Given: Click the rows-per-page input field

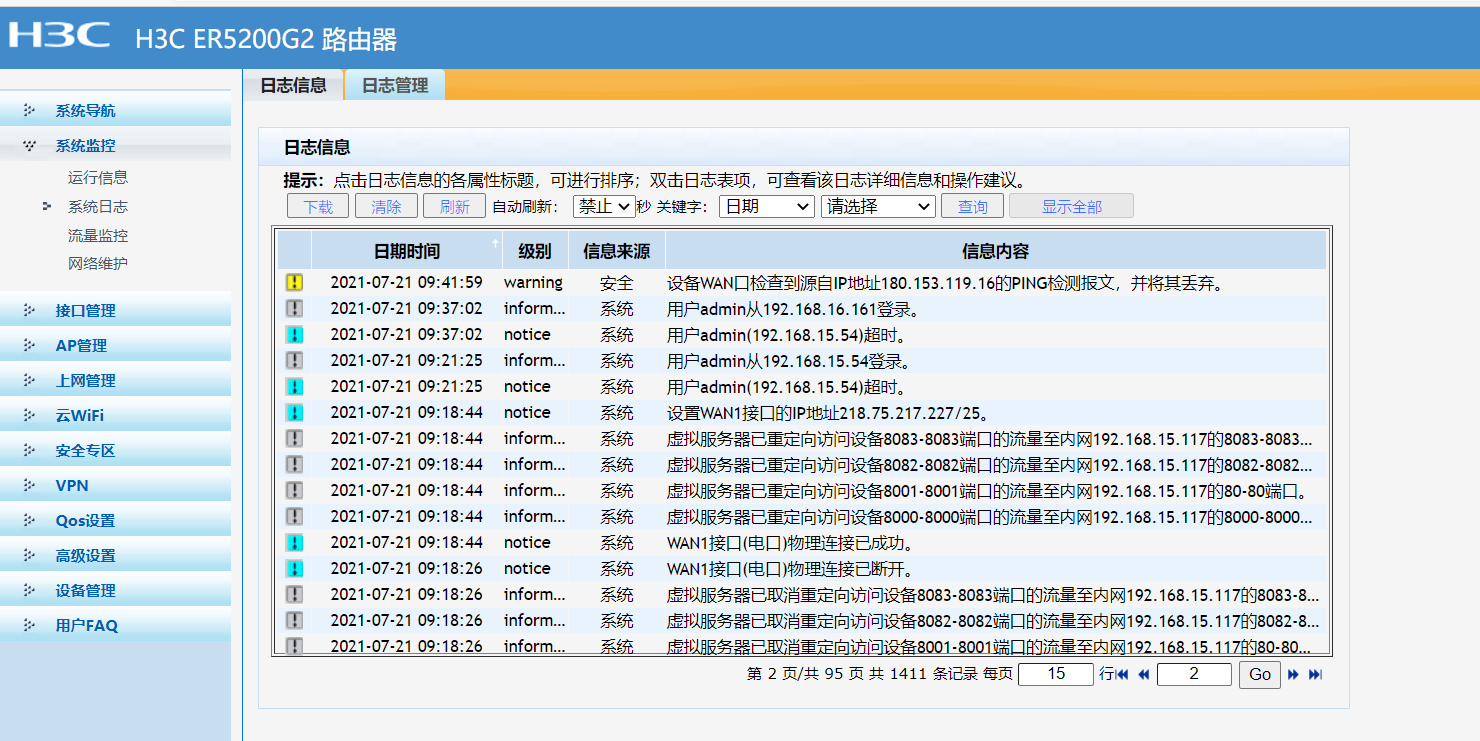Looking at the screenshot, I should pyautogui.click(x=1055, y=674).
